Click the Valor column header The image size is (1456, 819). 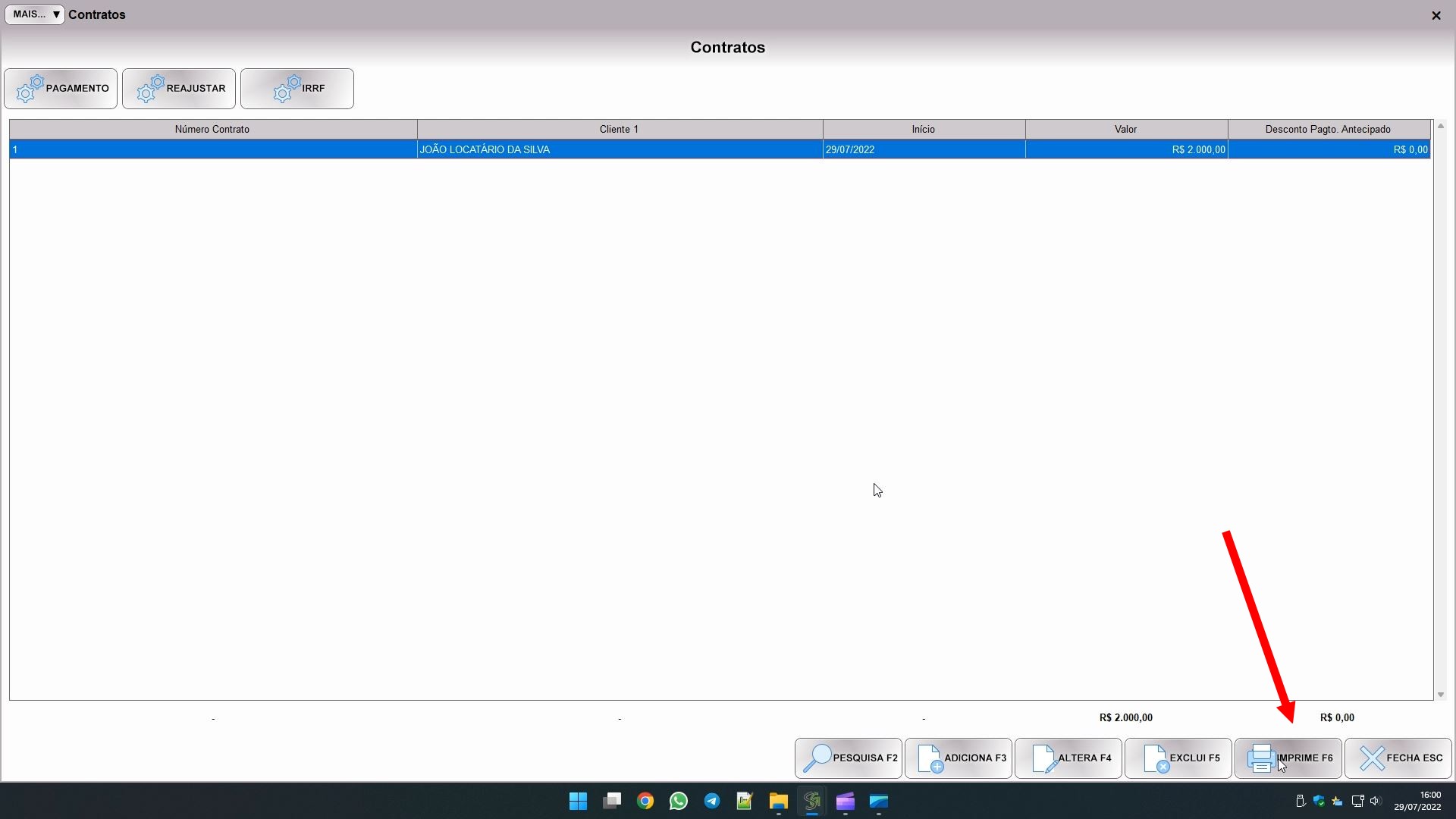pyautogui.click(x=1125, y=129)
